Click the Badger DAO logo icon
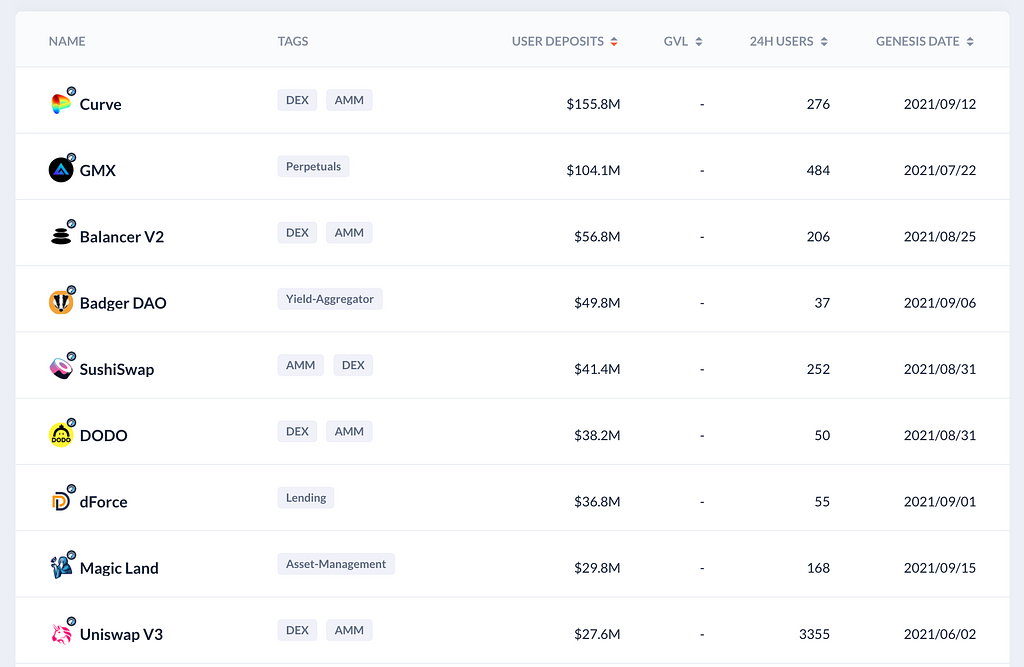The height and width of the screenshot is (667, 1024). pos(61,302)
